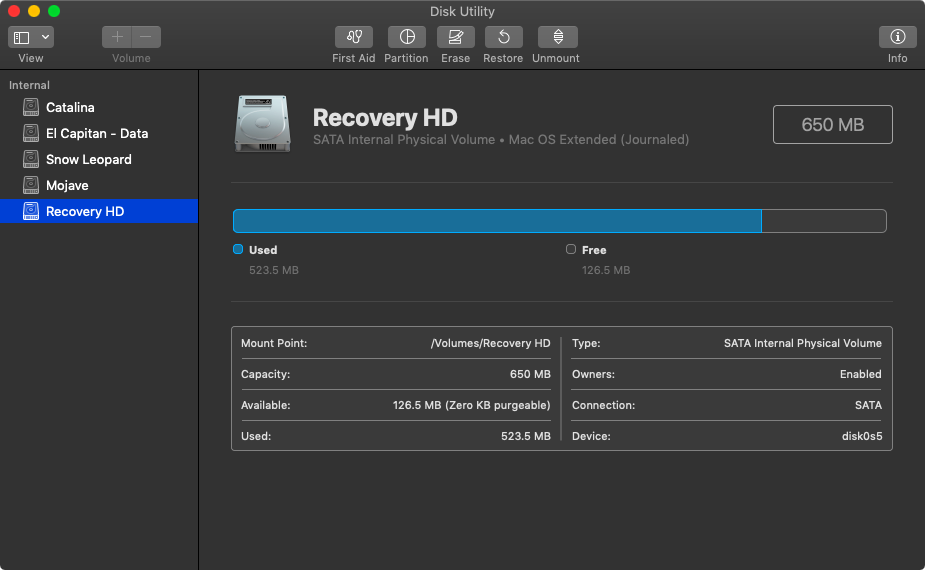Screen dimensions: 925x570
Task: Click the Internal section header
Action: click(29, 85)
